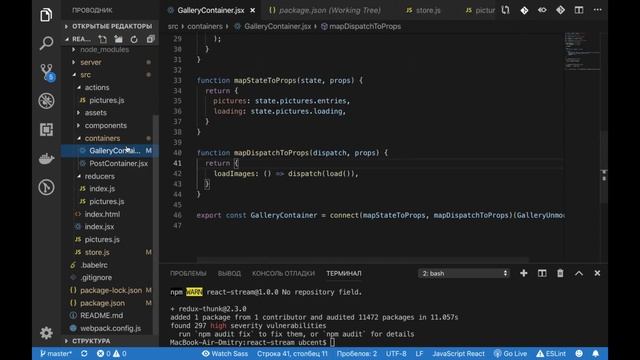The image size is (640, 360).
Task: Click the master branch indicator
Action: point(56,353)
